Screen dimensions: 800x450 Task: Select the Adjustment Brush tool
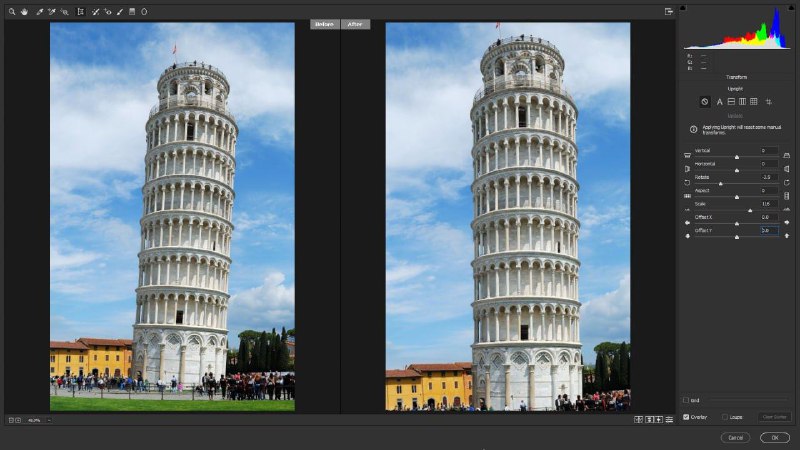pos(120,11)
